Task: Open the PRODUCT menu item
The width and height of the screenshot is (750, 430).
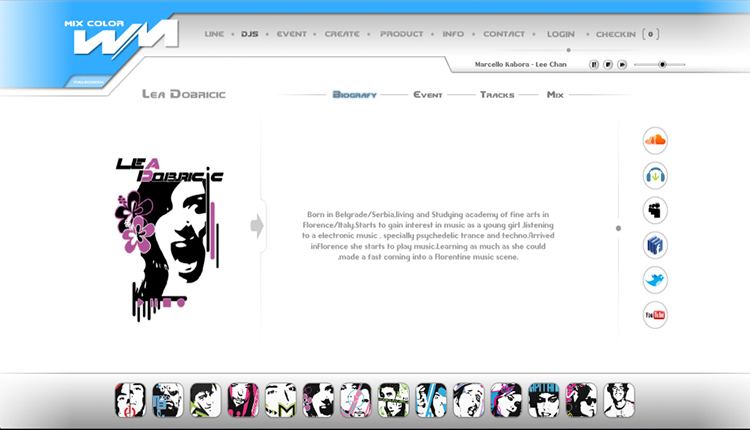Action: (402, 34)
